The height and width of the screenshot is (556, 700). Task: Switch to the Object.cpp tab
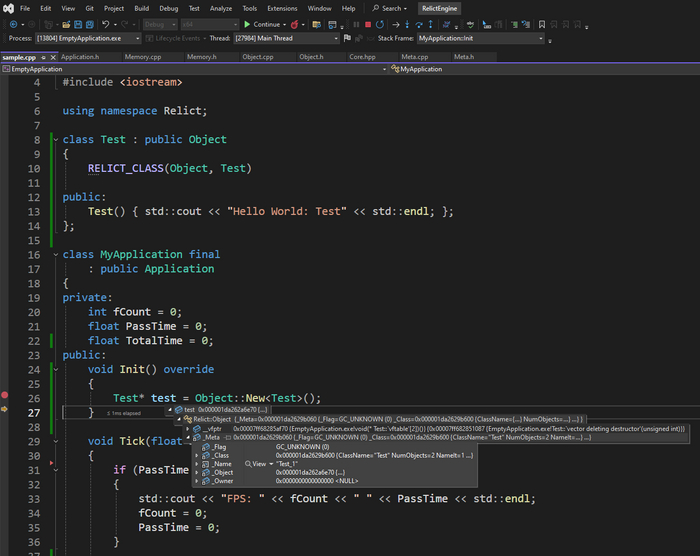click(256, 57)
